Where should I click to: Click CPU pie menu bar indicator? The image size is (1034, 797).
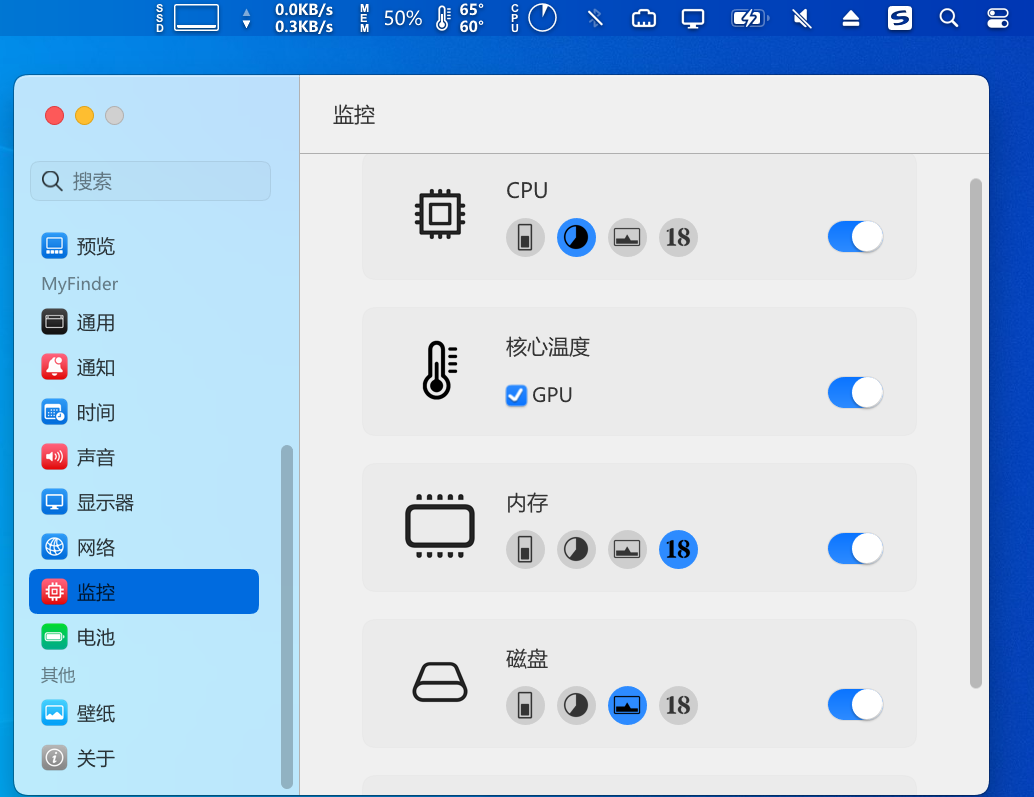coord(533,18)
